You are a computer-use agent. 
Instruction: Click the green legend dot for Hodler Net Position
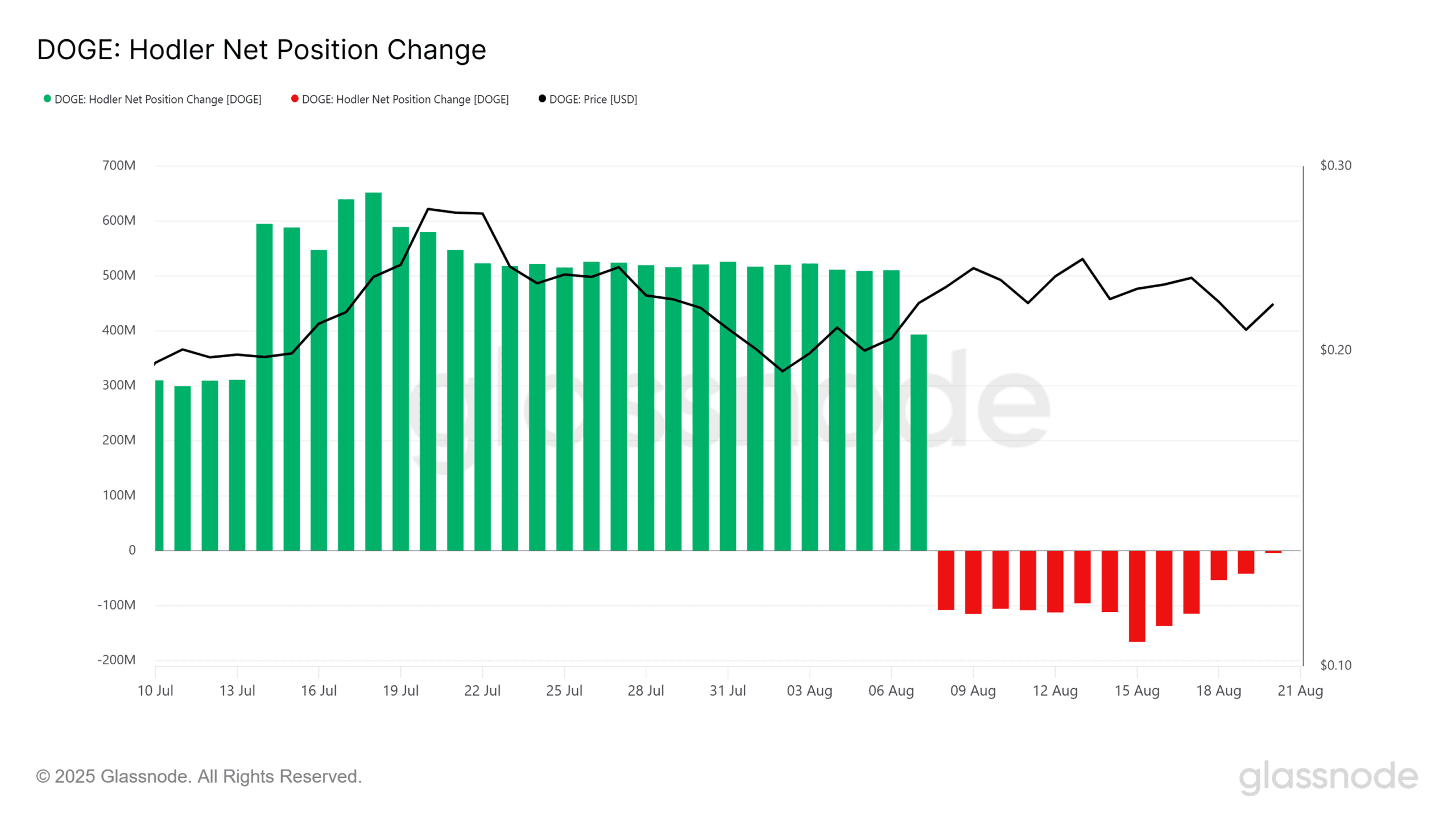tap(47, 99)
